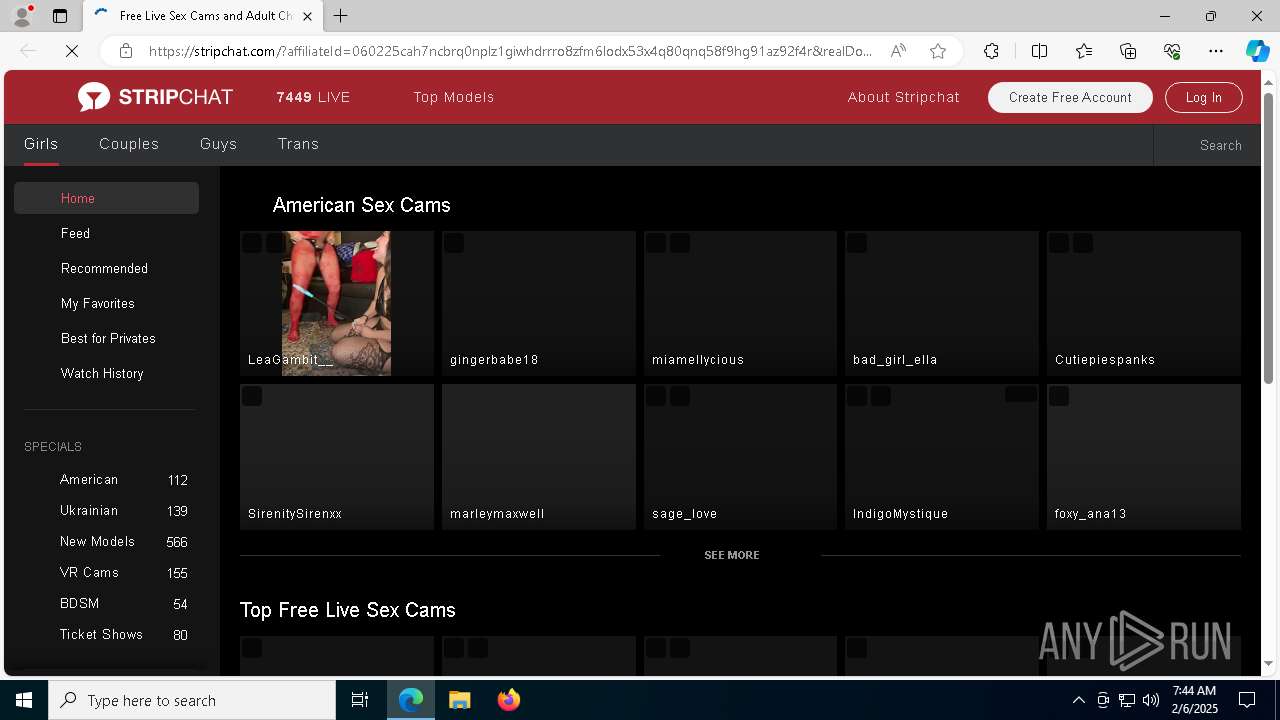Expand the list with SEE MORE
The height and width of the screenshot is (720, 1280).
tap(732, 555)
